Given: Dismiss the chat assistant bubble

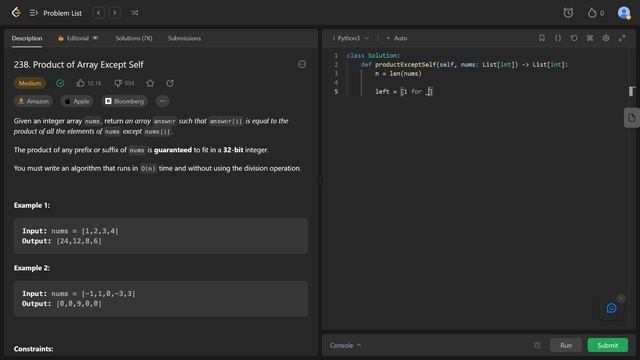Looking at the screenshot, I should coord(621,299).
